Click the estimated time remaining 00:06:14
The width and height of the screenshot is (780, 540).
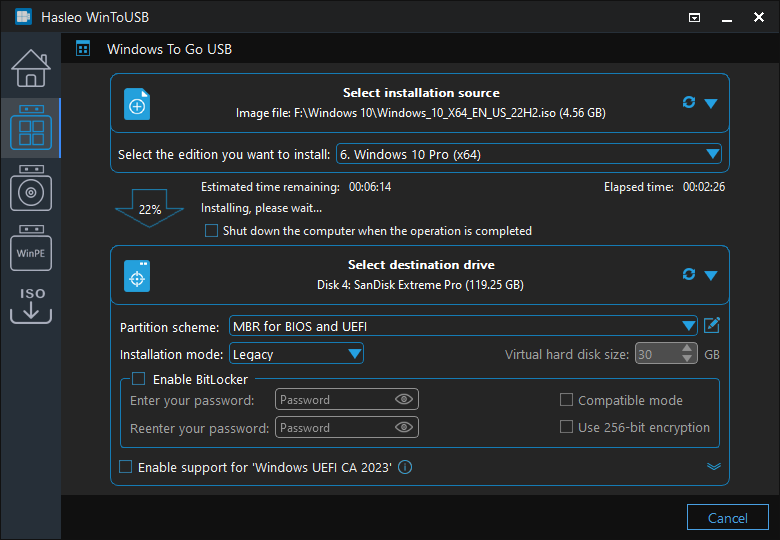point(370,187)
